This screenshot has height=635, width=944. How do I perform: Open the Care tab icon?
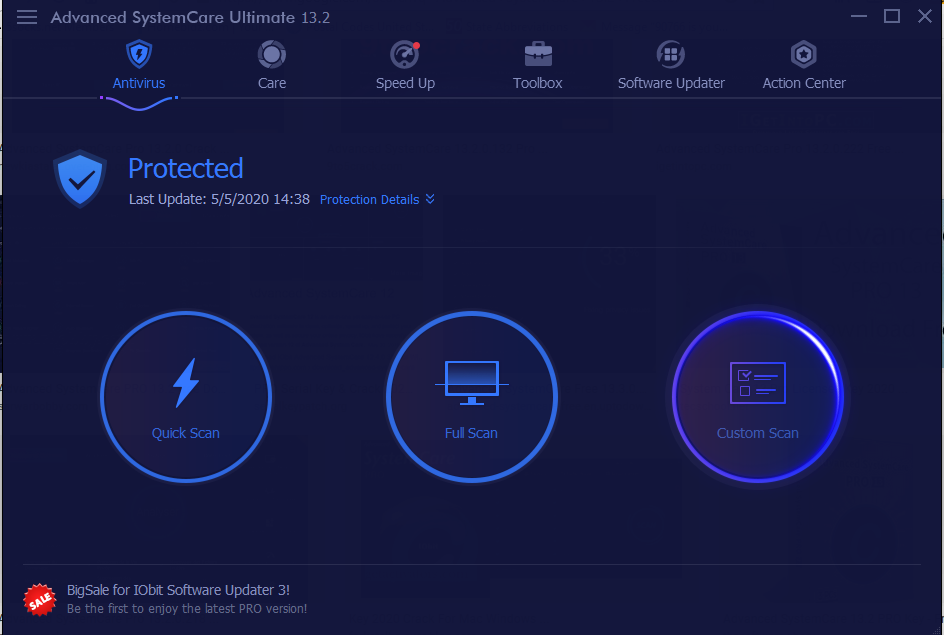272,55
